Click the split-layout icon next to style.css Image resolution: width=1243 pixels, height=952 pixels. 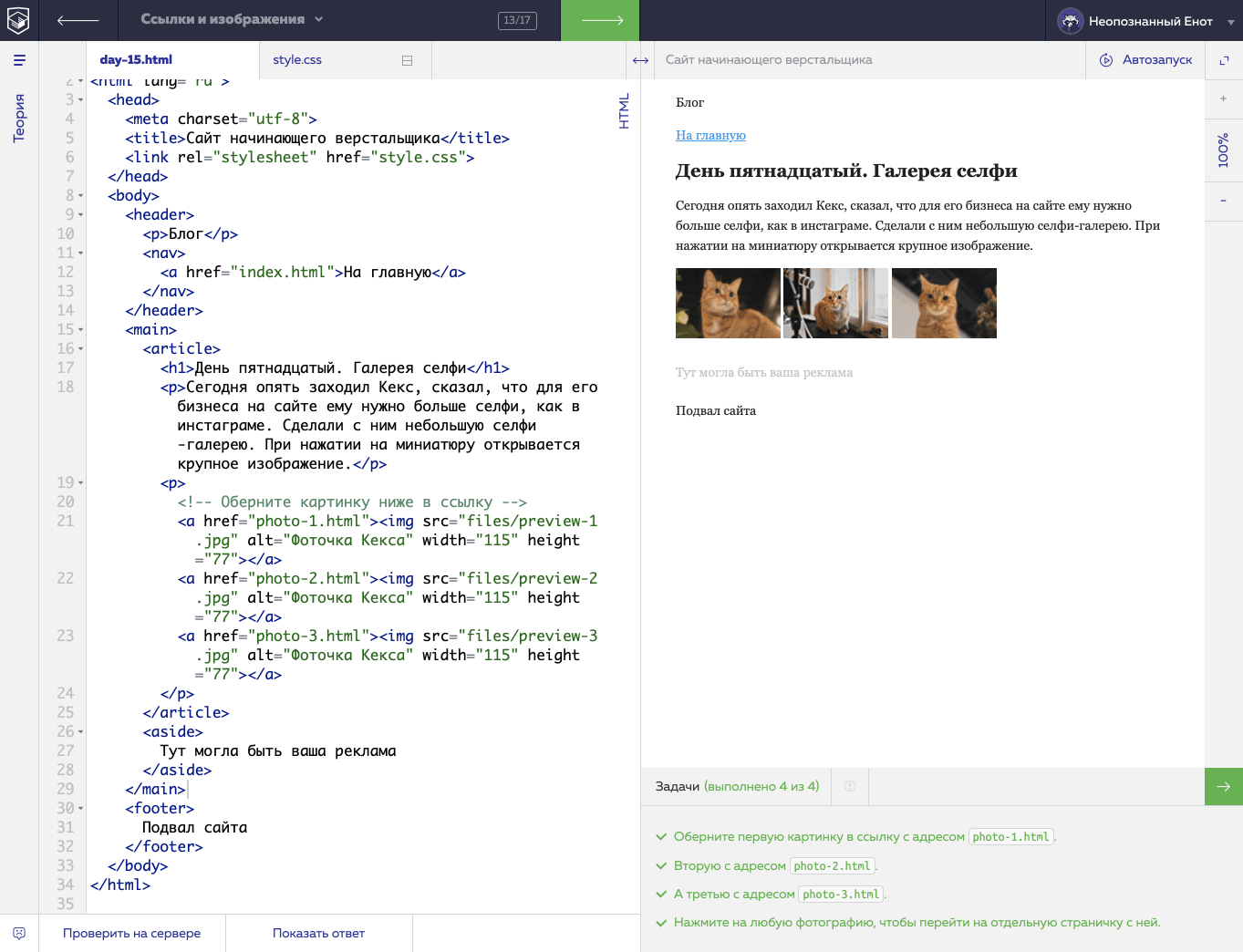click(x=407, y=60)
